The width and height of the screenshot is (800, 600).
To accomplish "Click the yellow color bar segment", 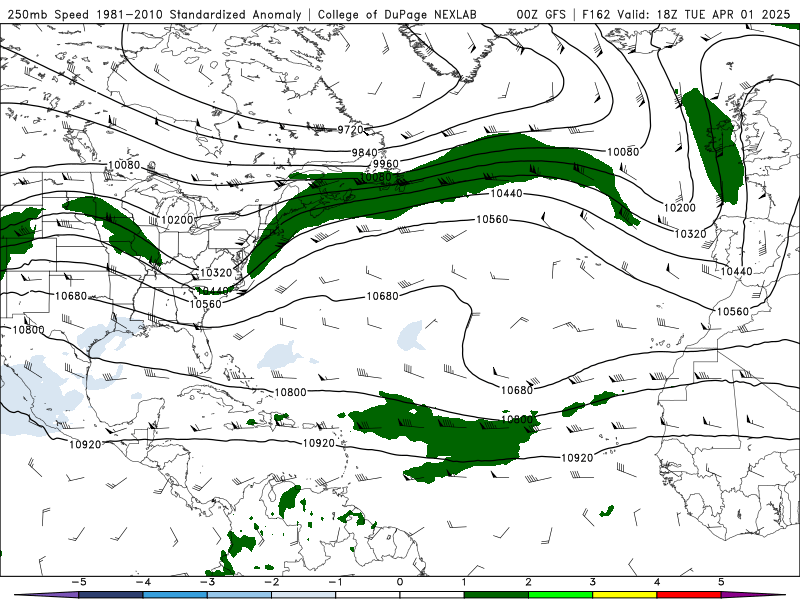I will click(x=624, y=595).
